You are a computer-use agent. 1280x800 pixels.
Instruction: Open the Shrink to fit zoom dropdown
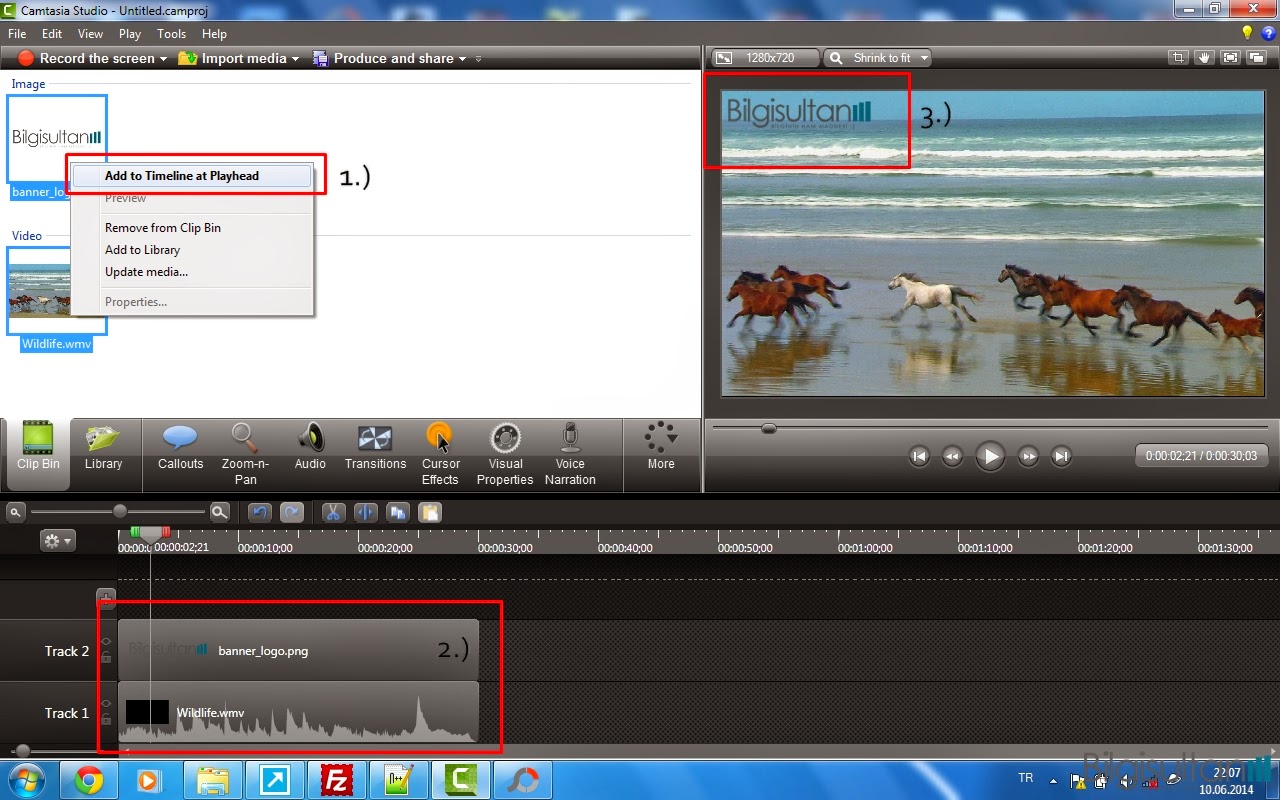877,58
